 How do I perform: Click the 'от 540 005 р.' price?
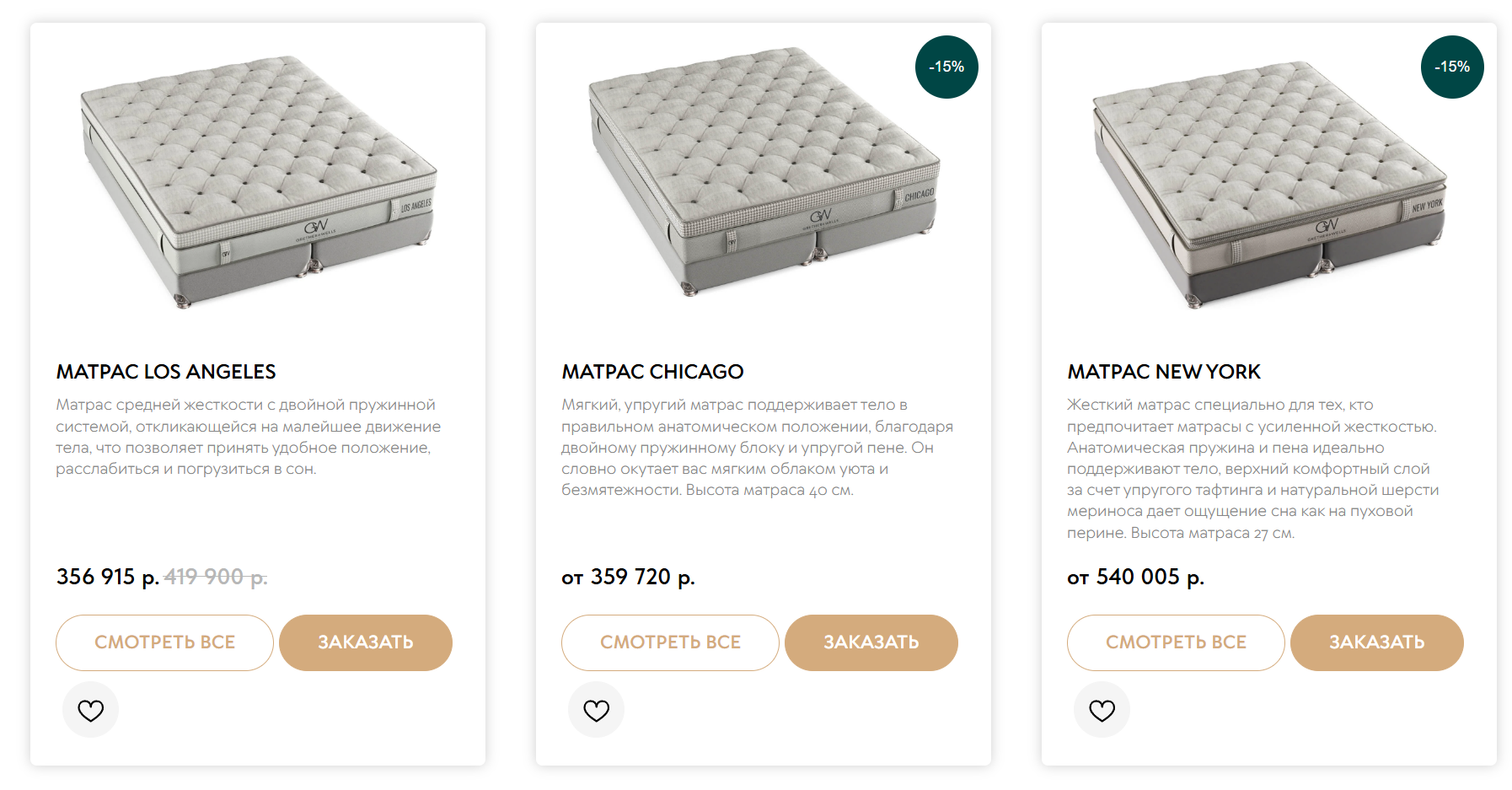pos(1135,577)
